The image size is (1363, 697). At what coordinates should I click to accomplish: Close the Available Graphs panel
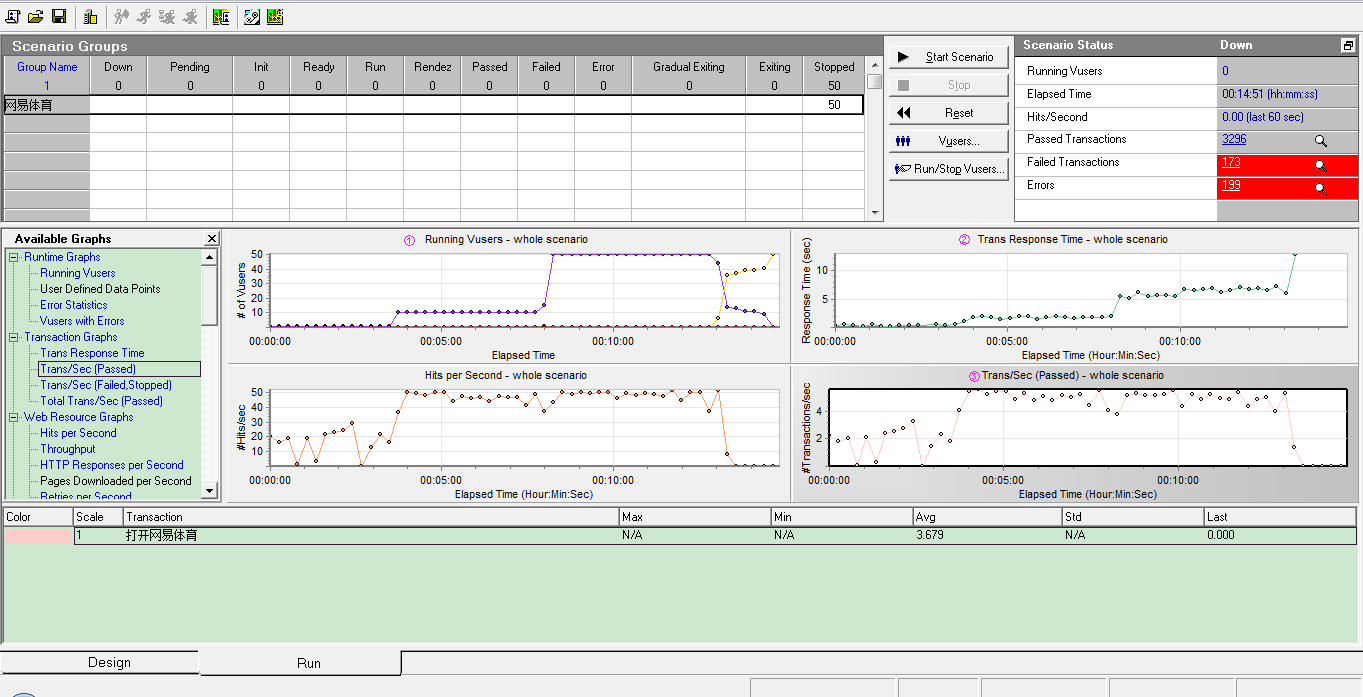point(212,239)
